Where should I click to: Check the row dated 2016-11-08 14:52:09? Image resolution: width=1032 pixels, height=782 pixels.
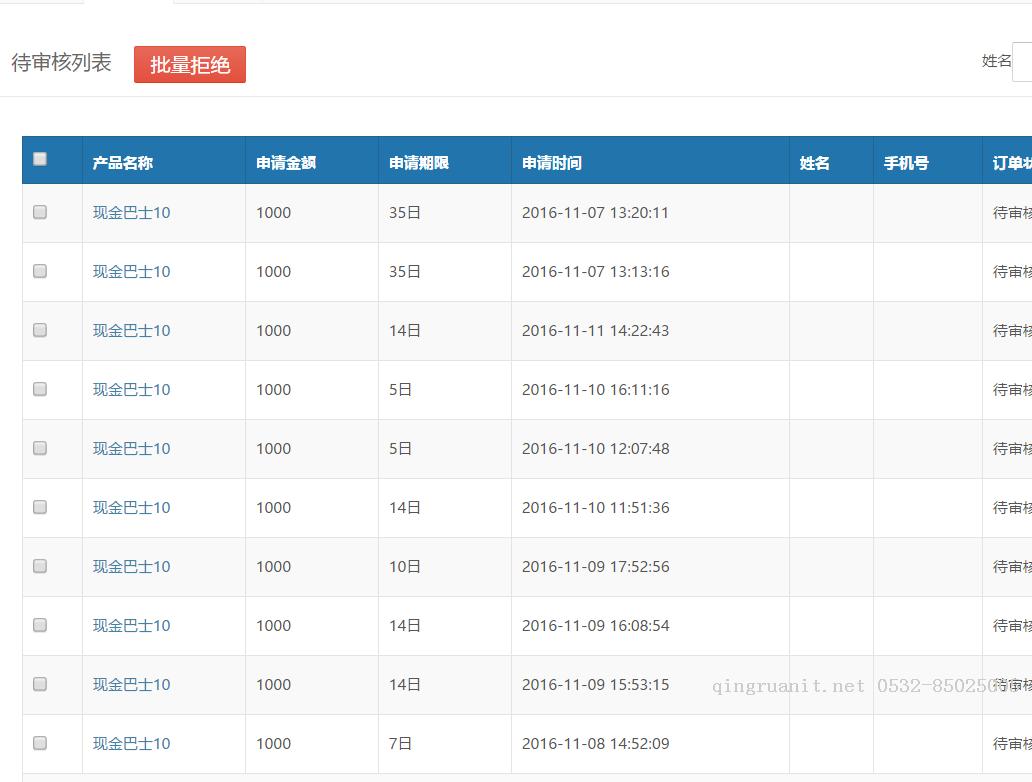(40, 743)
